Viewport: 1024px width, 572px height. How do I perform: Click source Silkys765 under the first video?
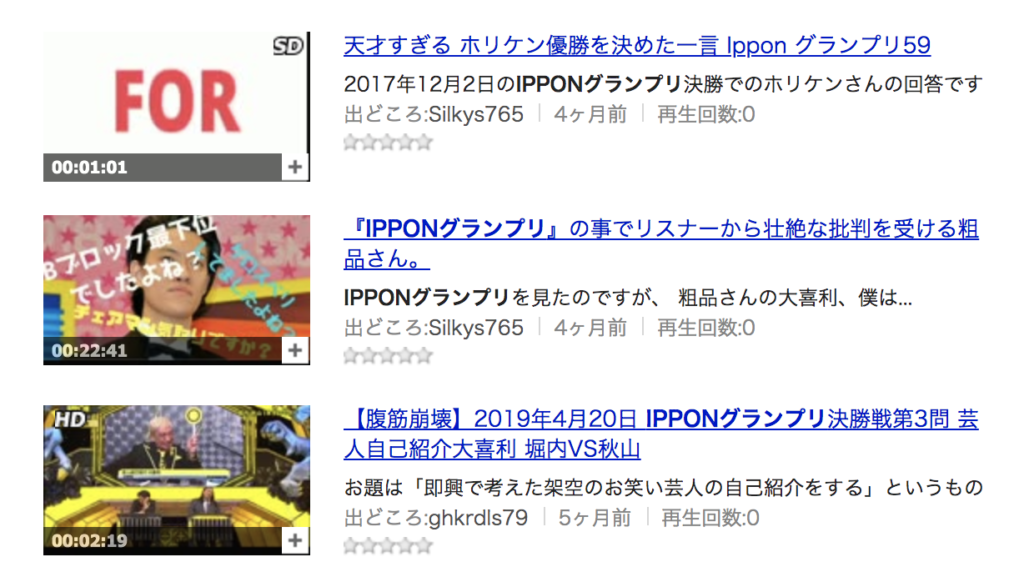click(434, 114)
